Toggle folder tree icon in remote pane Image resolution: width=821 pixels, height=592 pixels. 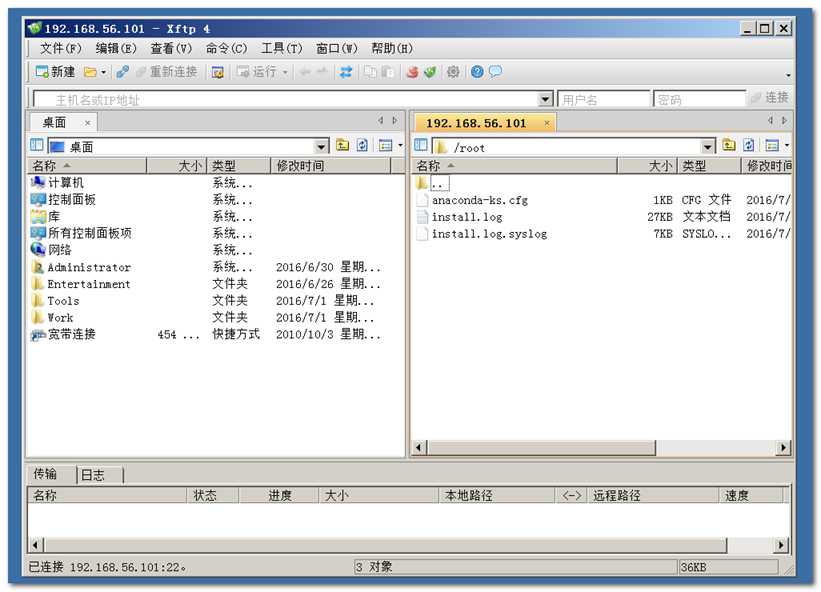pyautogui.click(x=420, y=145)
